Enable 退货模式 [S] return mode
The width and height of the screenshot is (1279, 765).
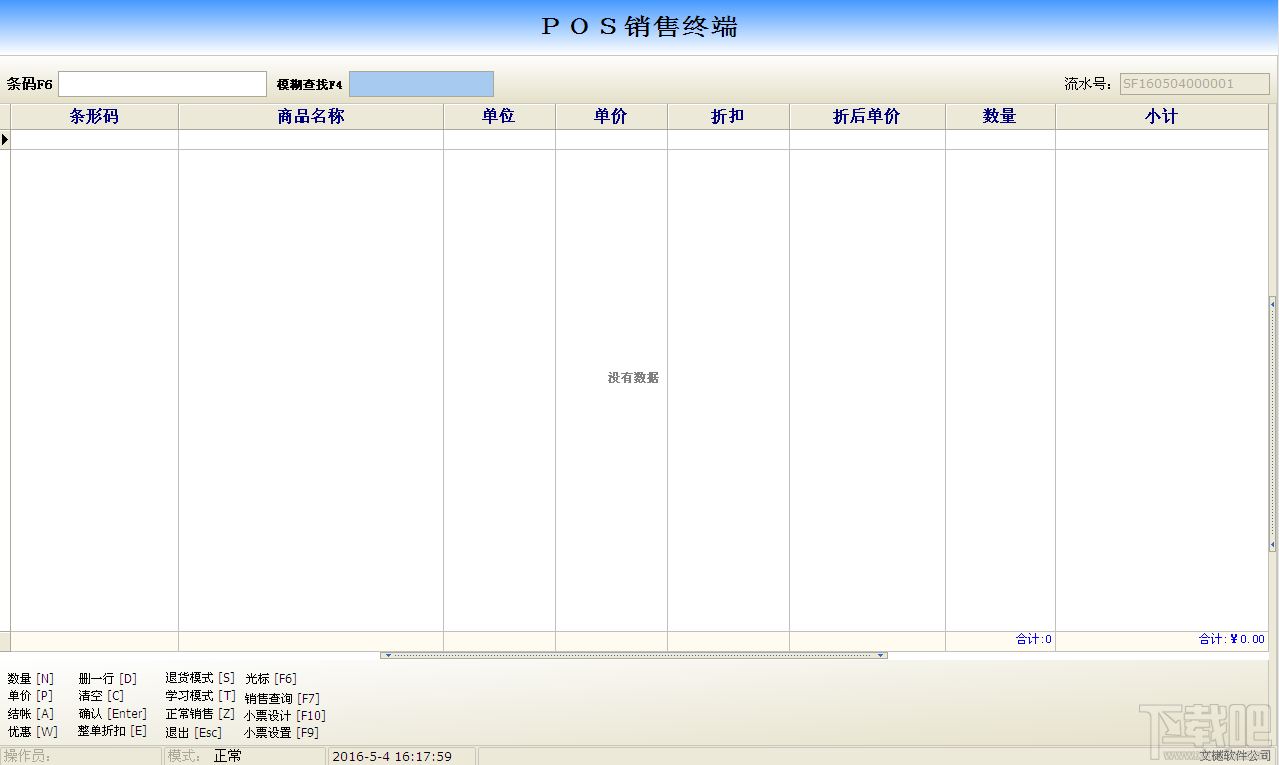(199, 678)
